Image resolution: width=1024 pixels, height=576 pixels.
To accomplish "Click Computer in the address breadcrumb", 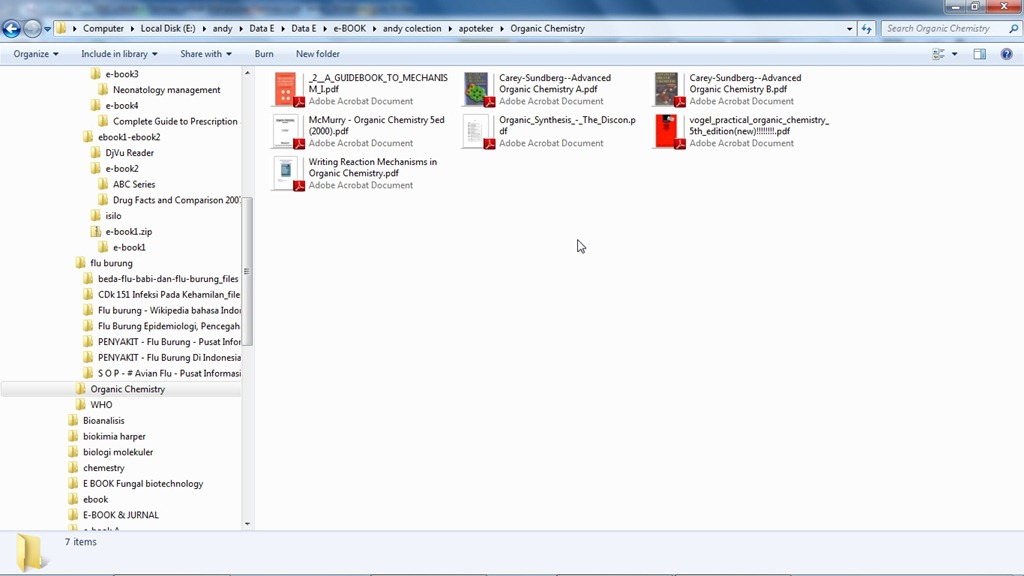I will [x=103, y=29].
